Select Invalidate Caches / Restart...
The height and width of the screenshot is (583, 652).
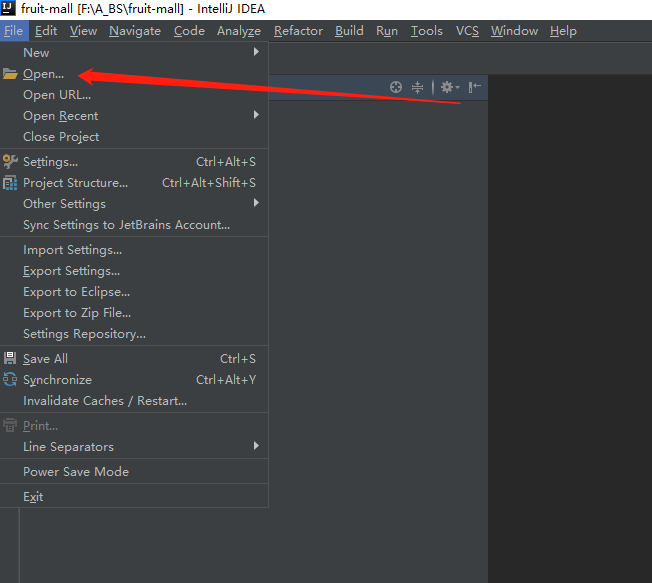[134, 401]
